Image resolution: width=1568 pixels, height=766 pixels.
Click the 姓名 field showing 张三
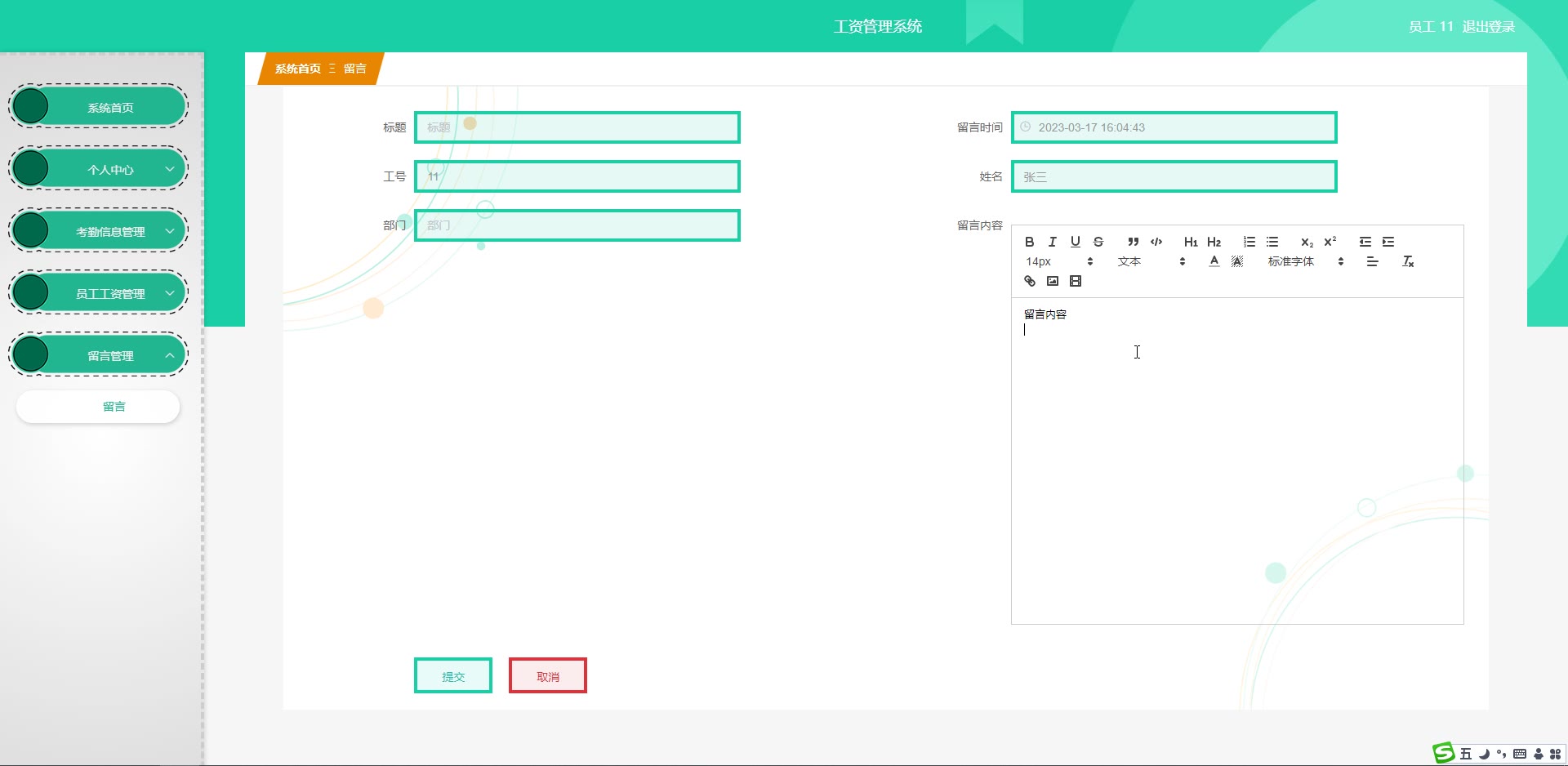click(x=1174, y=176)
